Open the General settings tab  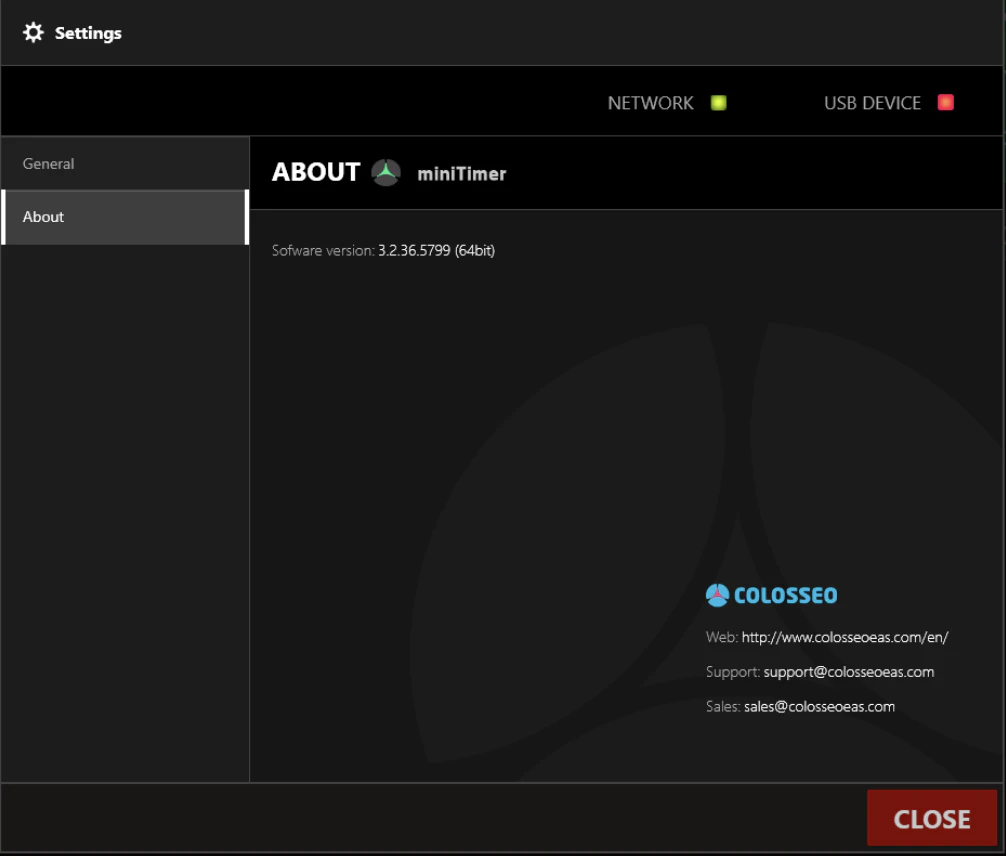[x=125, y=164]
